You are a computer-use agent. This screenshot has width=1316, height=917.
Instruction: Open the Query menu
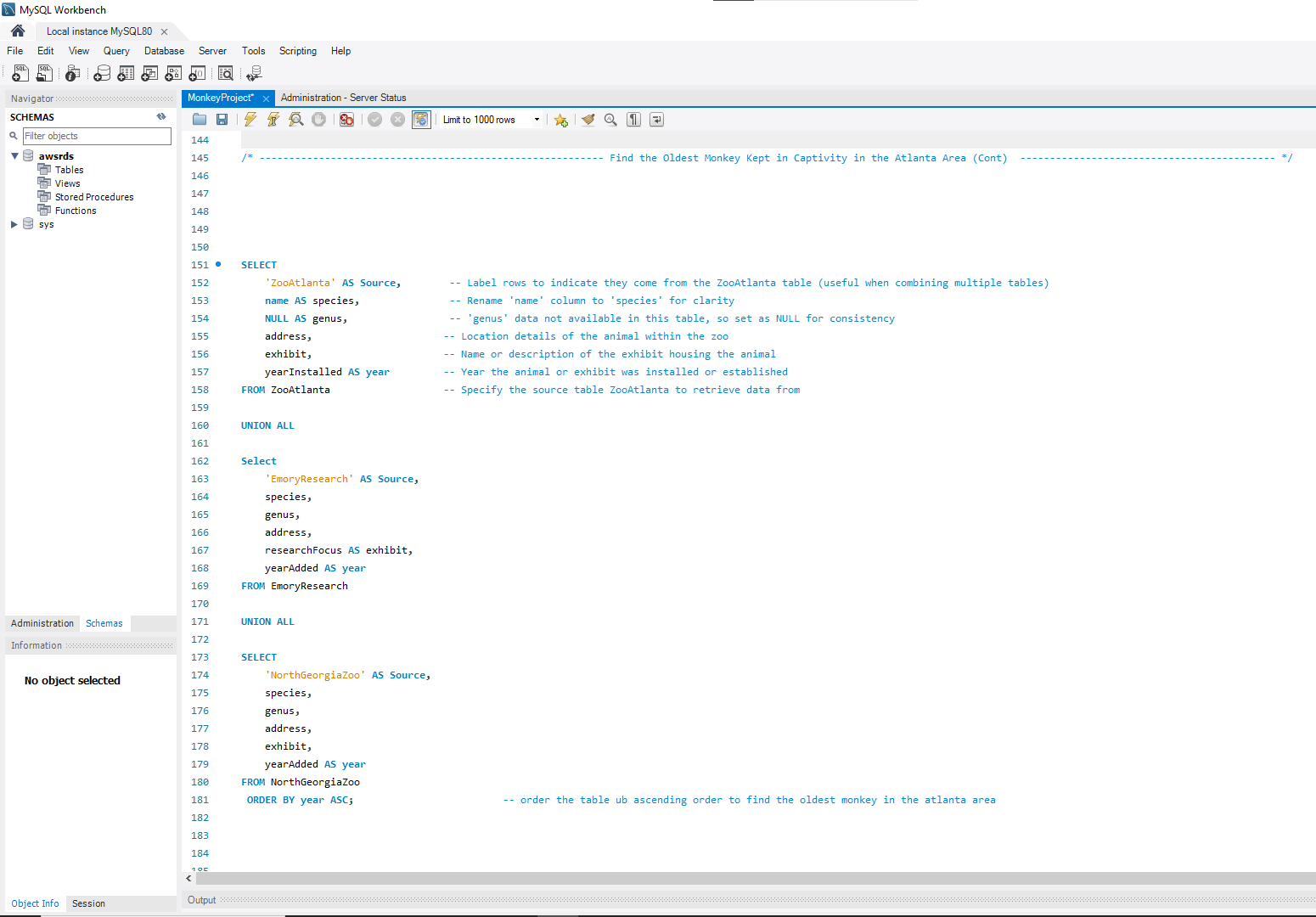pyautogui.click(x=116, y=51)
